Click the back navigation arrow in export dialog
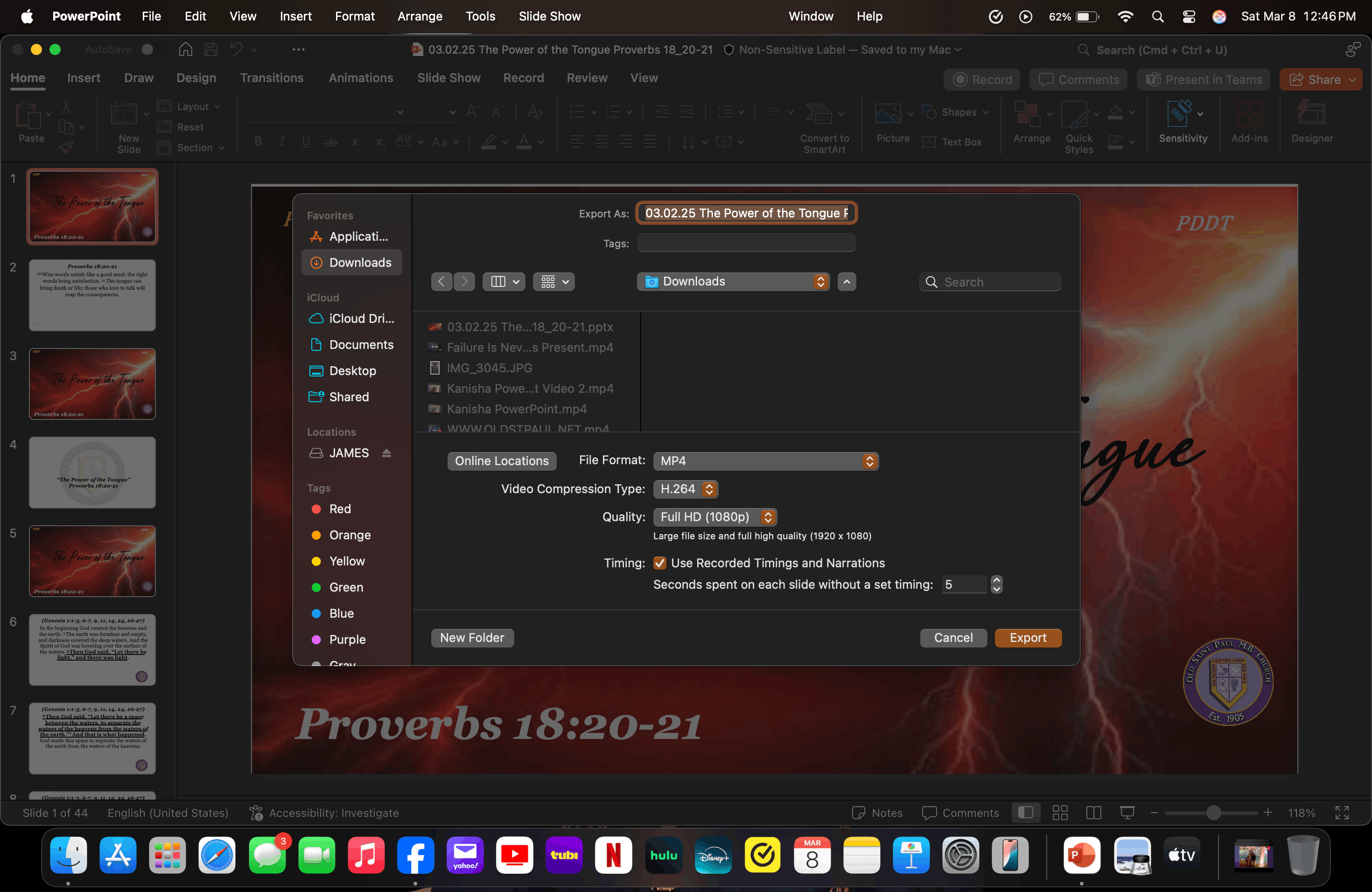Image resolution: width=1372 pixels, height=892 pixels. pyautogui.click(x=441, y=282)
